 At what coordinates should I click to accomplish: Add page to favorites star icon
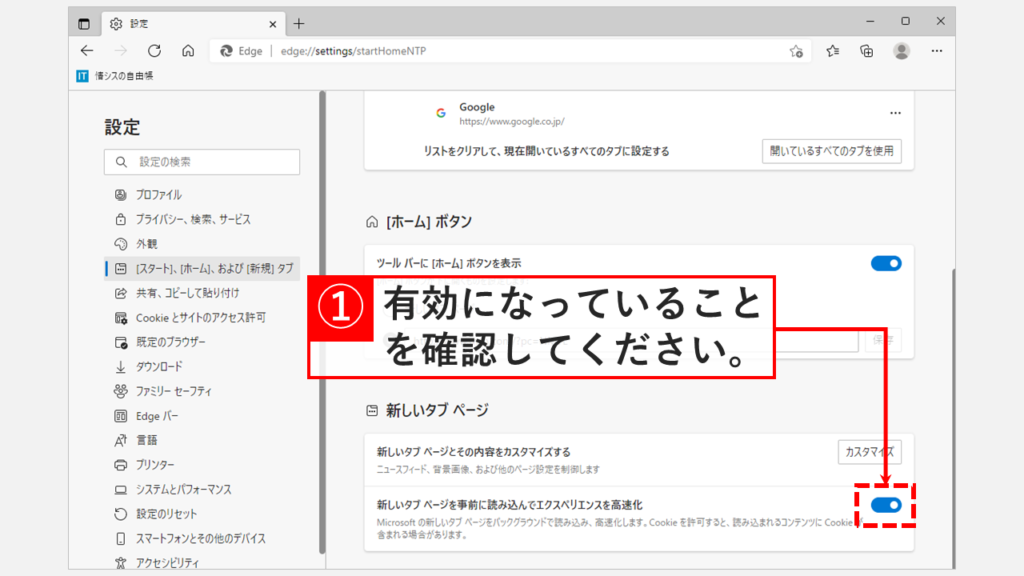796,51
